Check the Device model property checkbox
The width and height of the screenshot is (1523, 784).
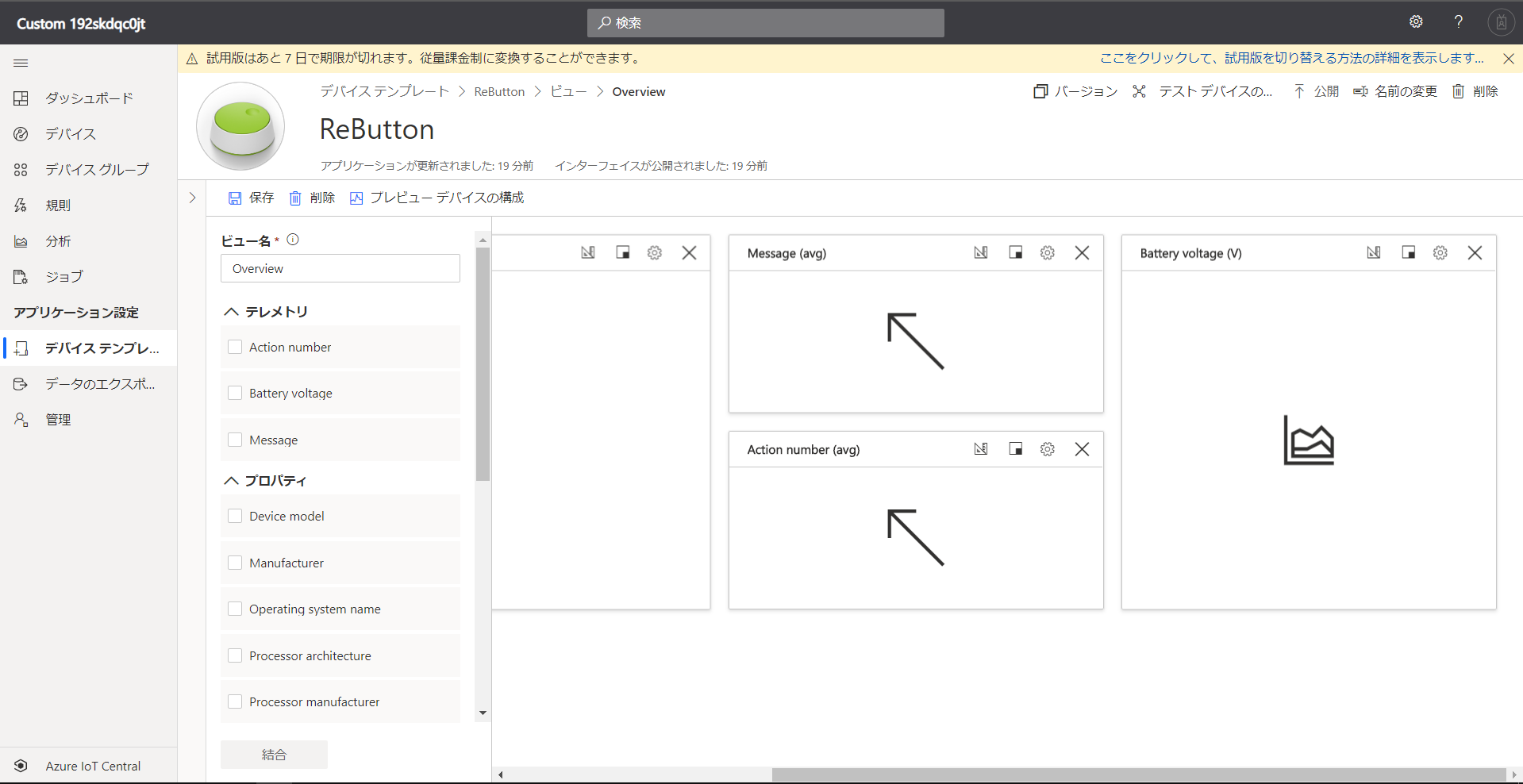[235, 516]
